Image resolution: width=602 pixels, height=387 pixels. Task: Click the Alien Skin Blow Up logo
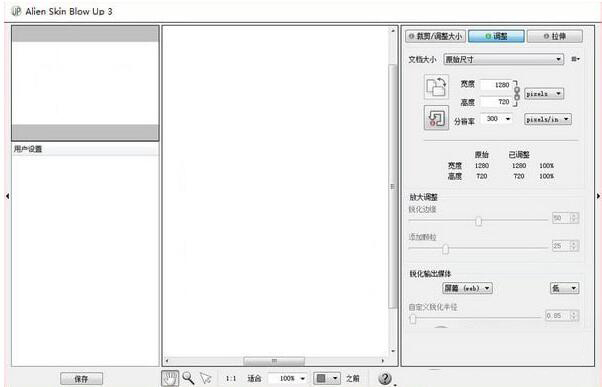click(x=16, y=12)
